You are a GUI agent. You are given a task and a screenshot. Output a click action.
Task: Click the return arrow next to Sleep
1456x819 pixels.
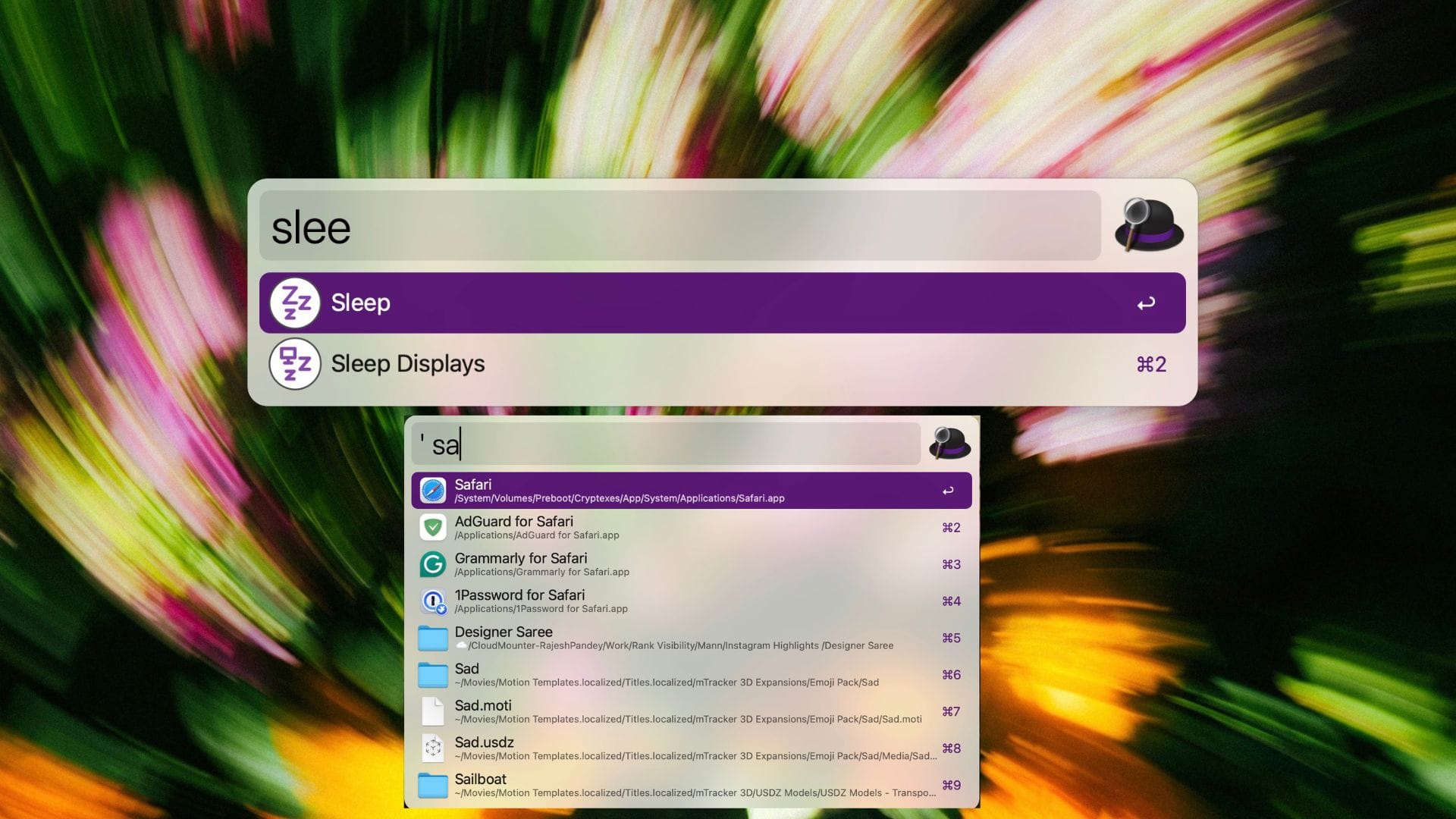pyautogui.click(x=1147, y=303)
